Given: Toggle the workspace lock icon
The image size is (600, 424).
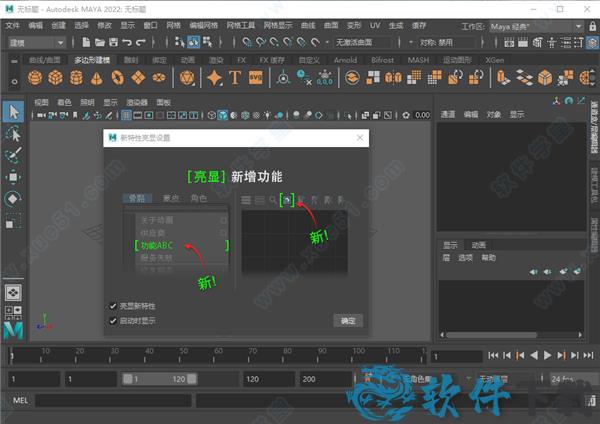Looking at the screenshot, I should [x=592, y=26].
